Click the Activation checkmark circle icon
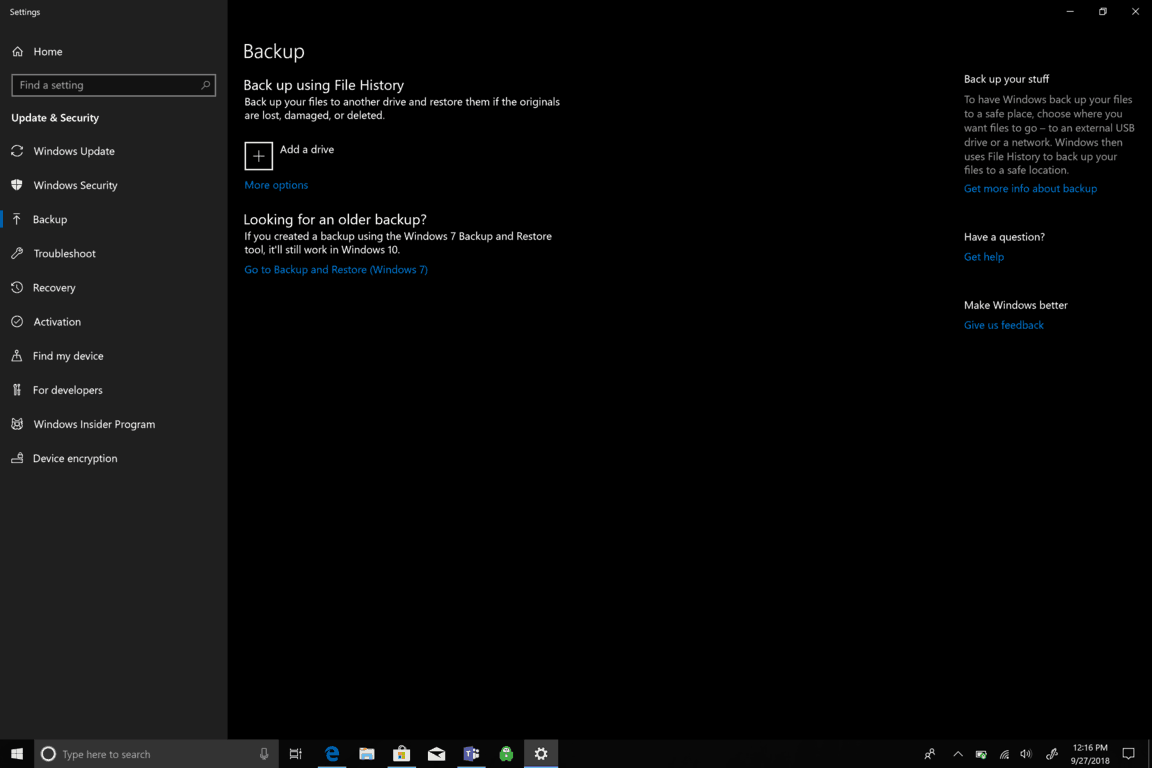The height and width of the screenshot is (768, 1152). tap(17, 321)
